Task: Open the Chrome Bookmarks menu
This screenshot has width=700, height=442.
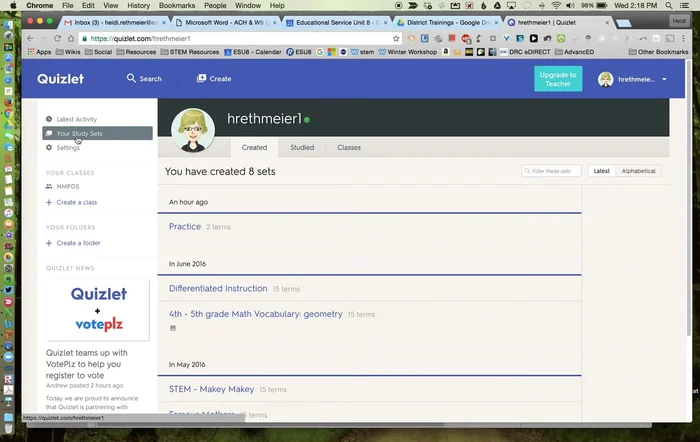Action: tap(176, 5)
